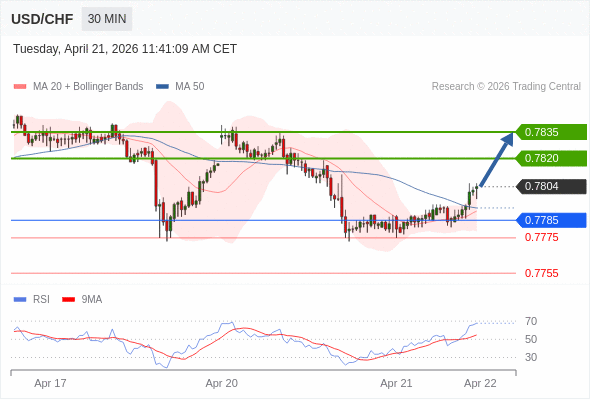Click the Research © 2026 Trading Central credit

point(506,87)
